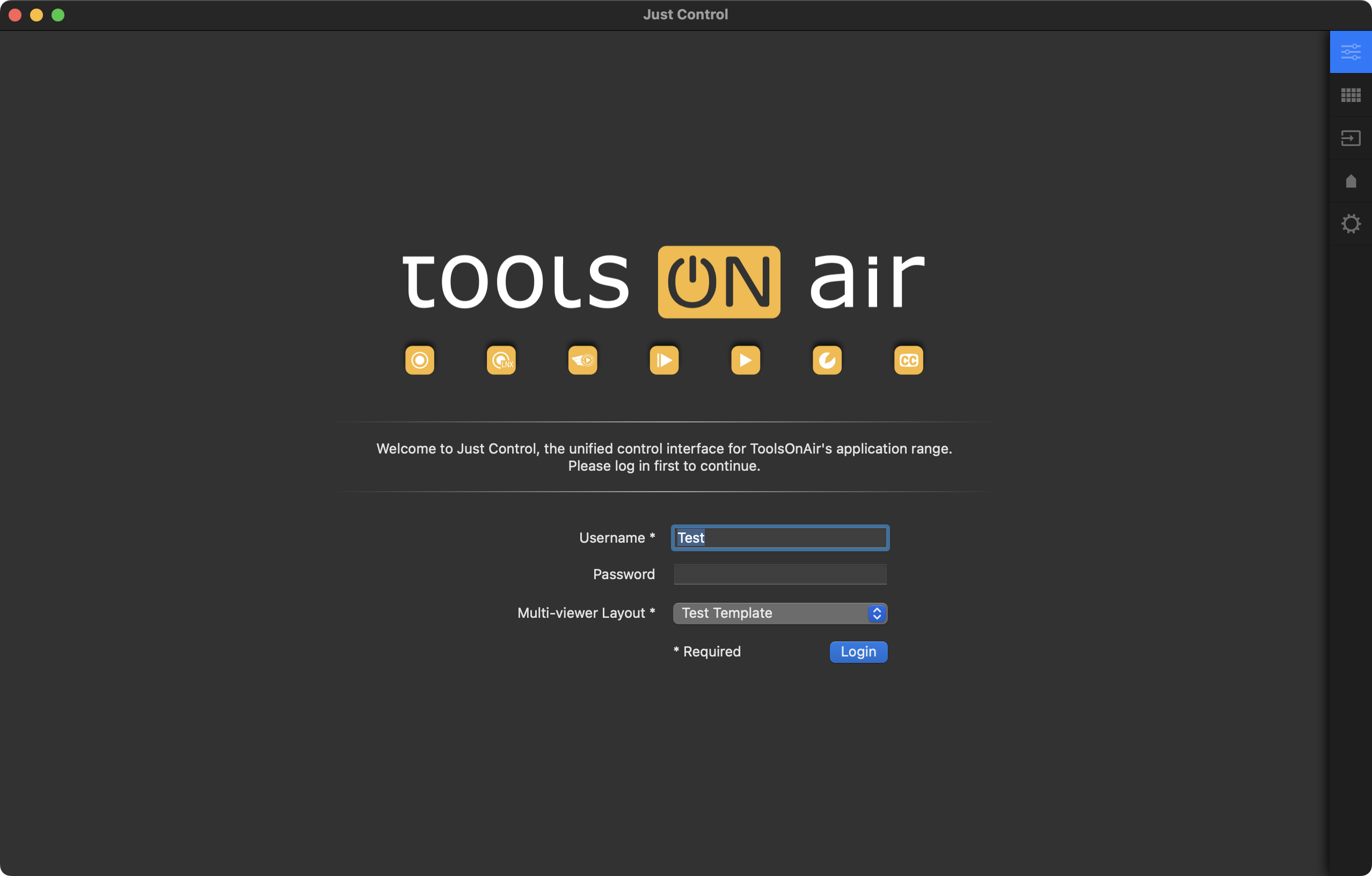Click the "* Required" note text
Image resolution: width=1372 pixels, height=876 pixels.
point(707,652)
